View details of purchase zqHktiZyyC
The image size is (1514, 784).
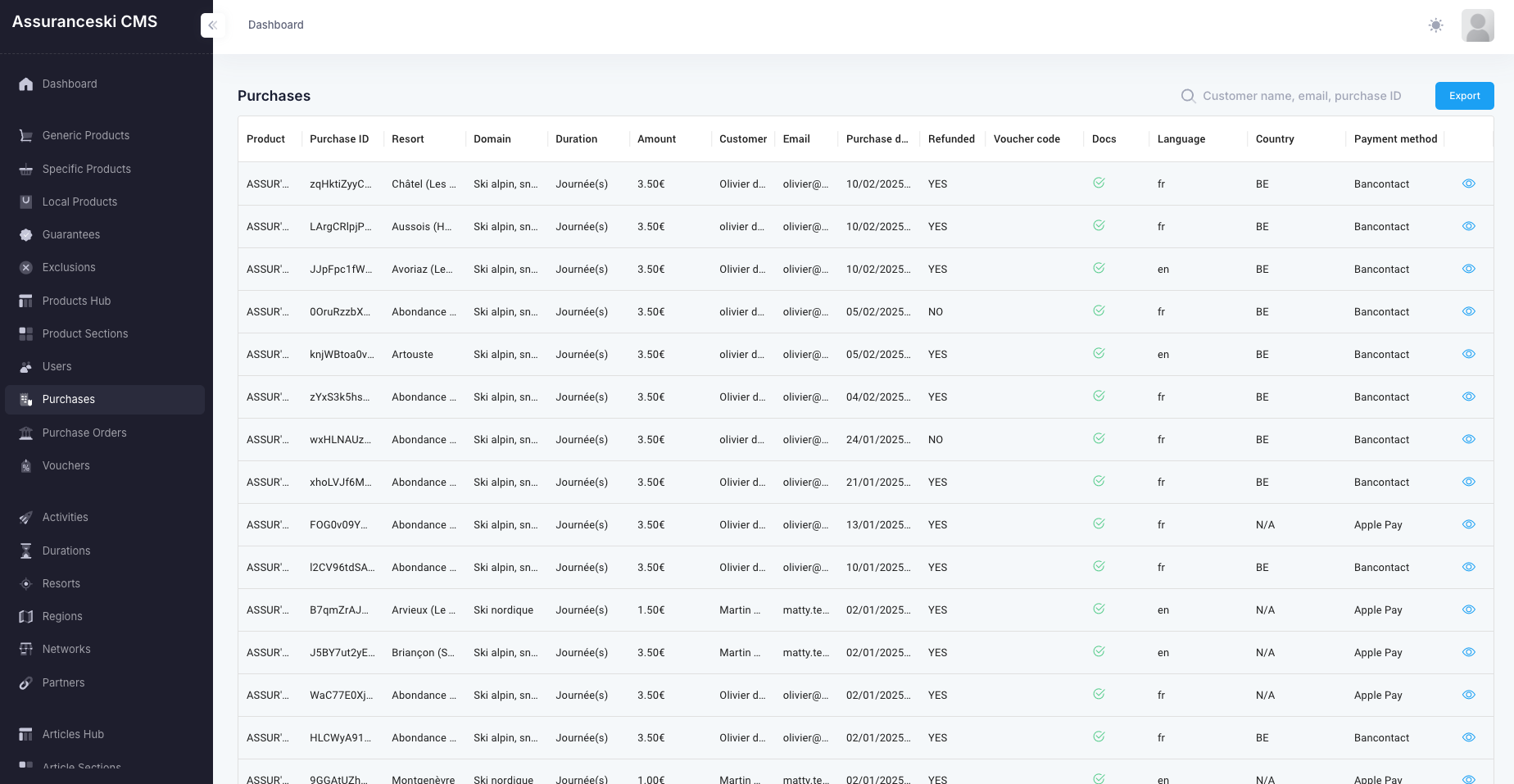coord(1468,184)
